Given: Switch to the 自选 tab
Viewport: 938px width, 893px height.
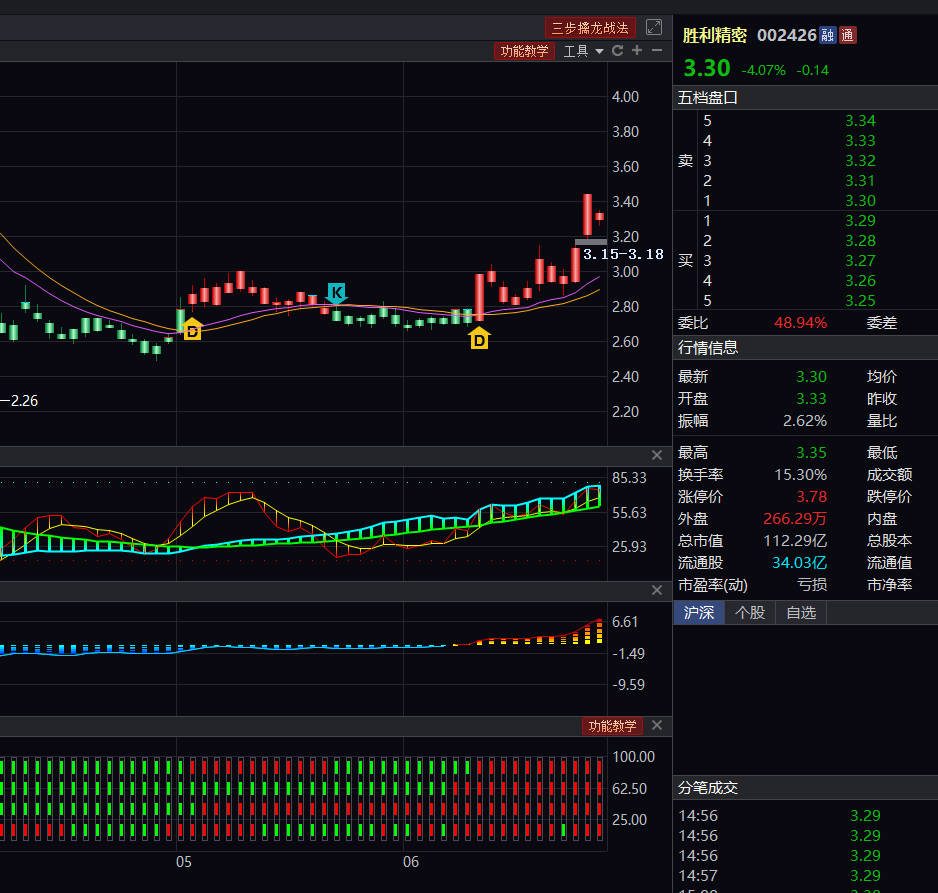Looking at the screenshot, I should coord(801,612).
